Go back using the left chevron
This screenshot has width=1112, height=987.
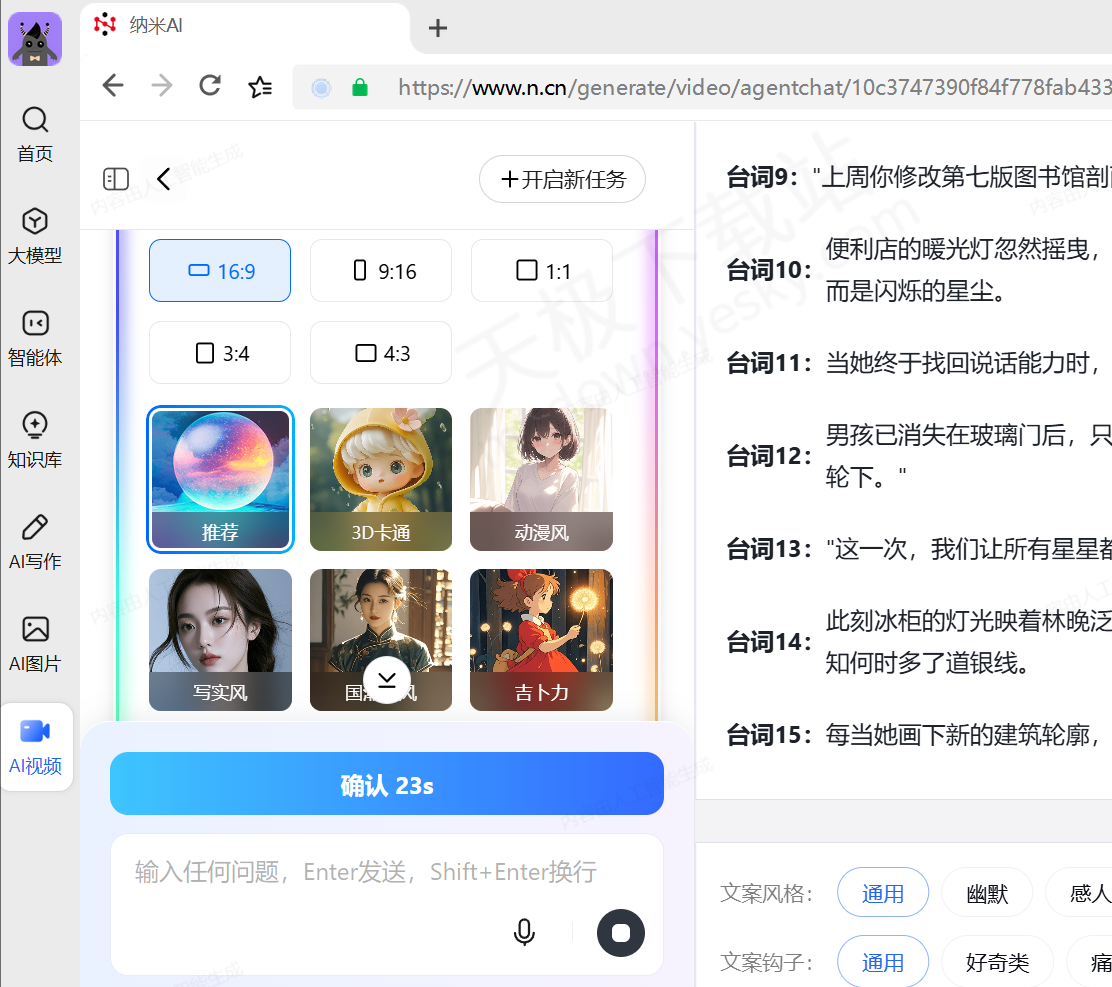pos(165,179)
